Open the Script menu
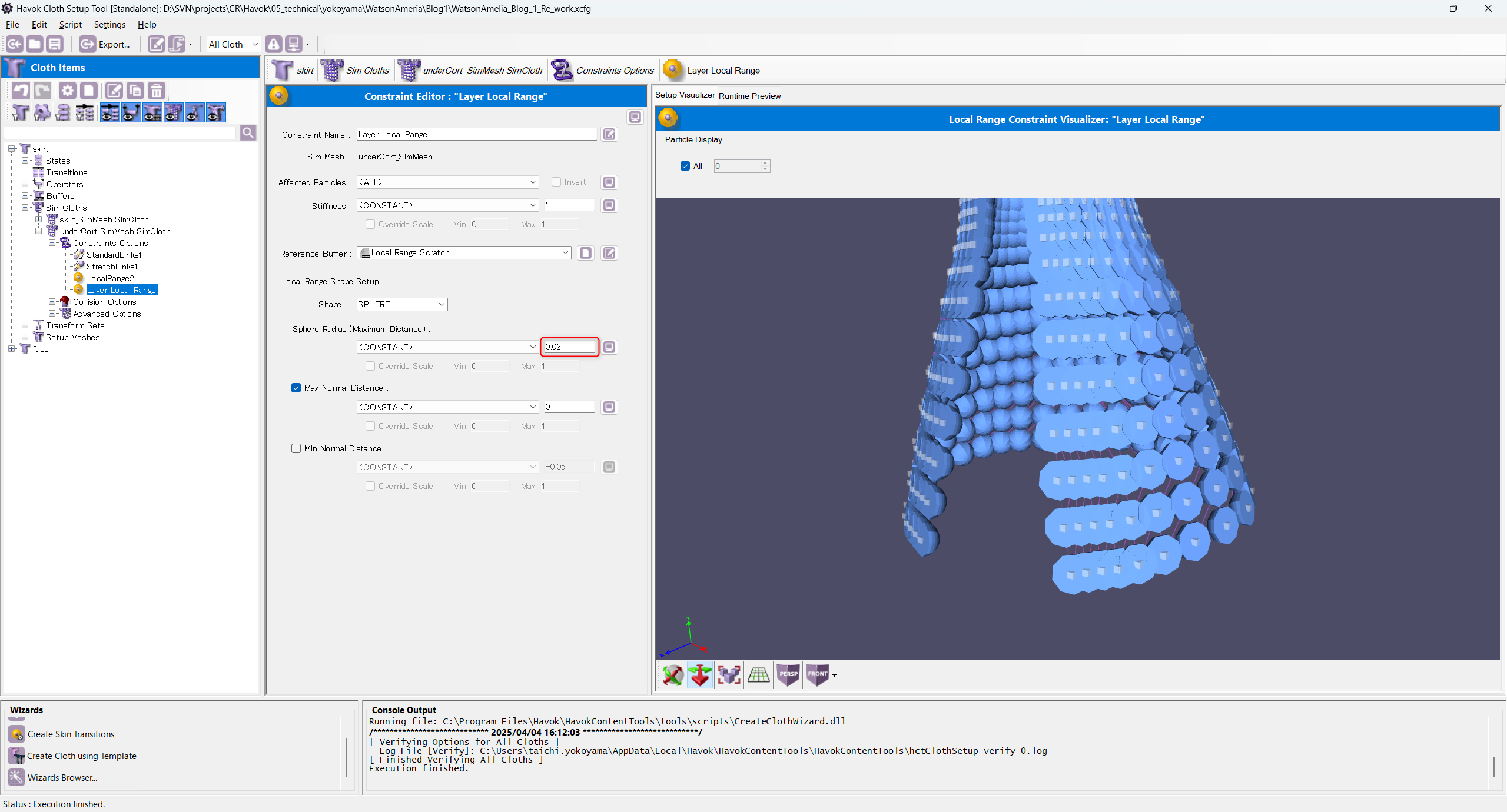The image size is (1507, 812). point(70,25)
